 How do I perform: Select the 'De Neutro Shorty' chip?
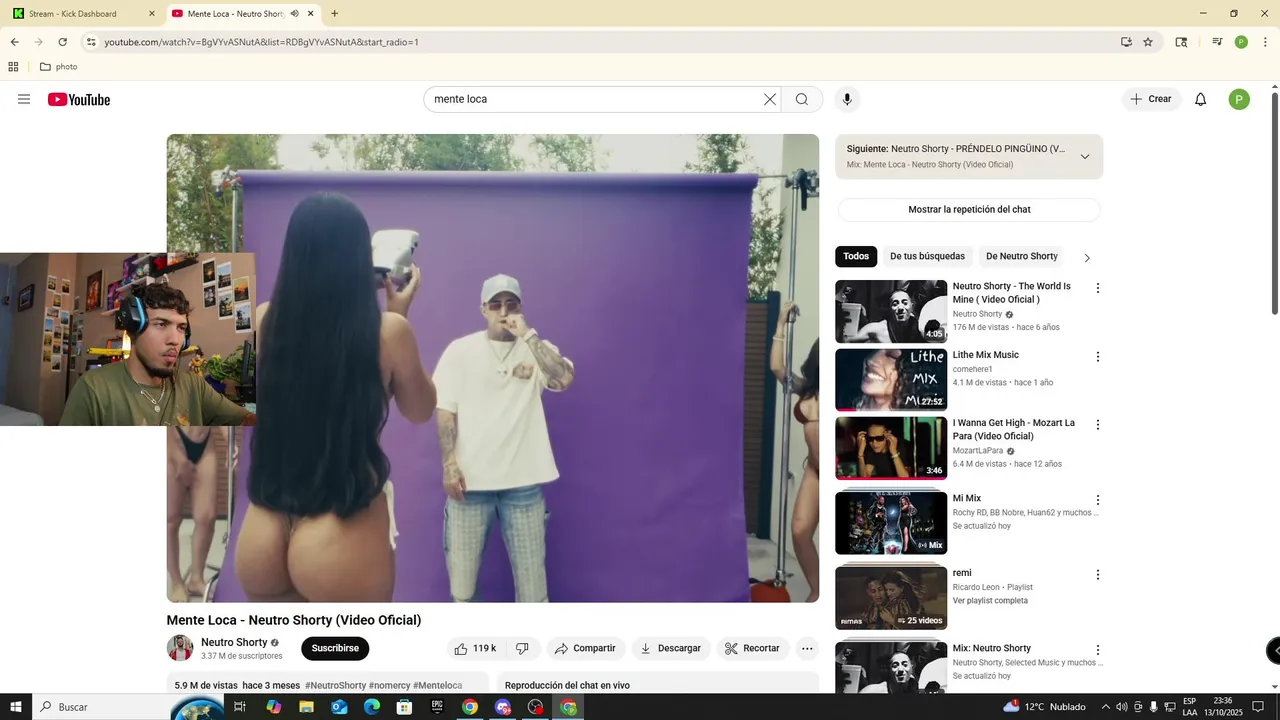point(1021,257)
